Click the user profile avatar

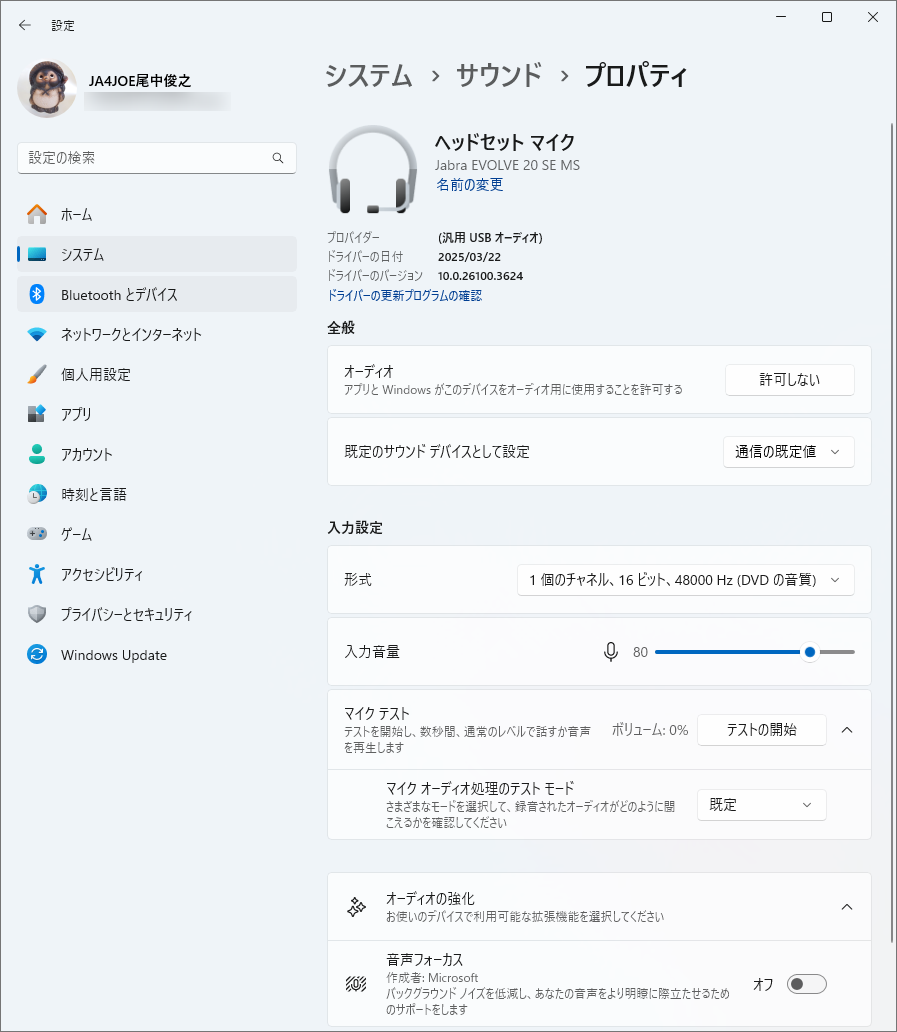(47, 88)
